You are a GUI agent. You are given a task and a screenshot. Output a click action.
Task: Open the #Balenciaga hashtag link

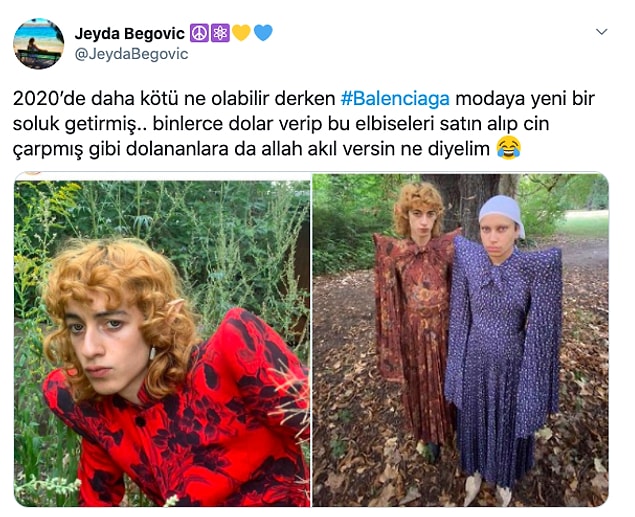(395, 99)
